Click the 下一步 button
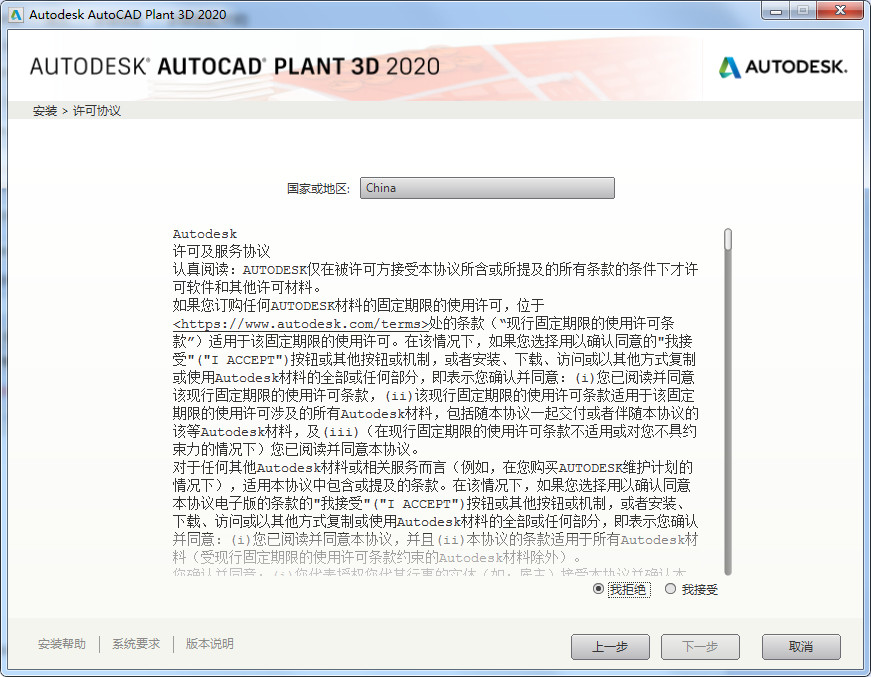Viewport: 871px width, 677px height. pyautogui.click(x=700, y=646)
